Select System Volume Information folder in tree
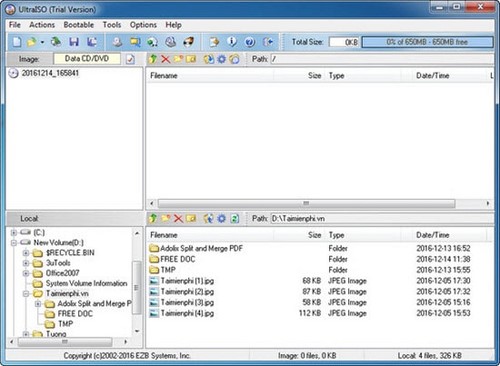The image size is (500, 366). [86, 283]
